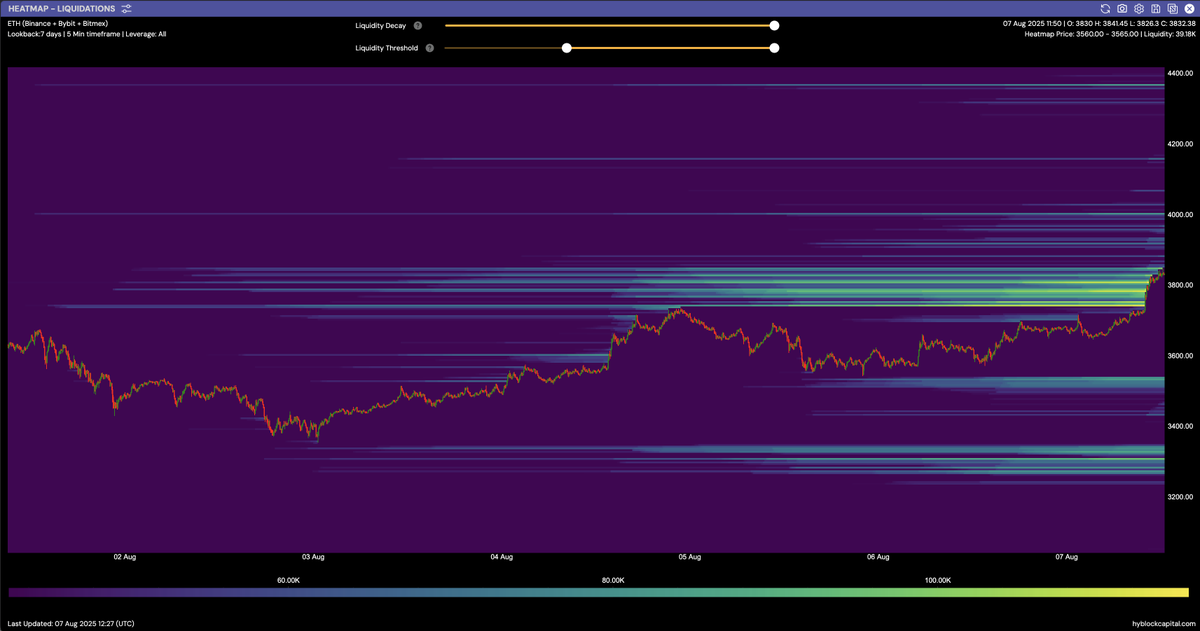Click the 100.00K legend label
Screen dimensions: 1200x631
pyautogui.click(x=937, y=580)
